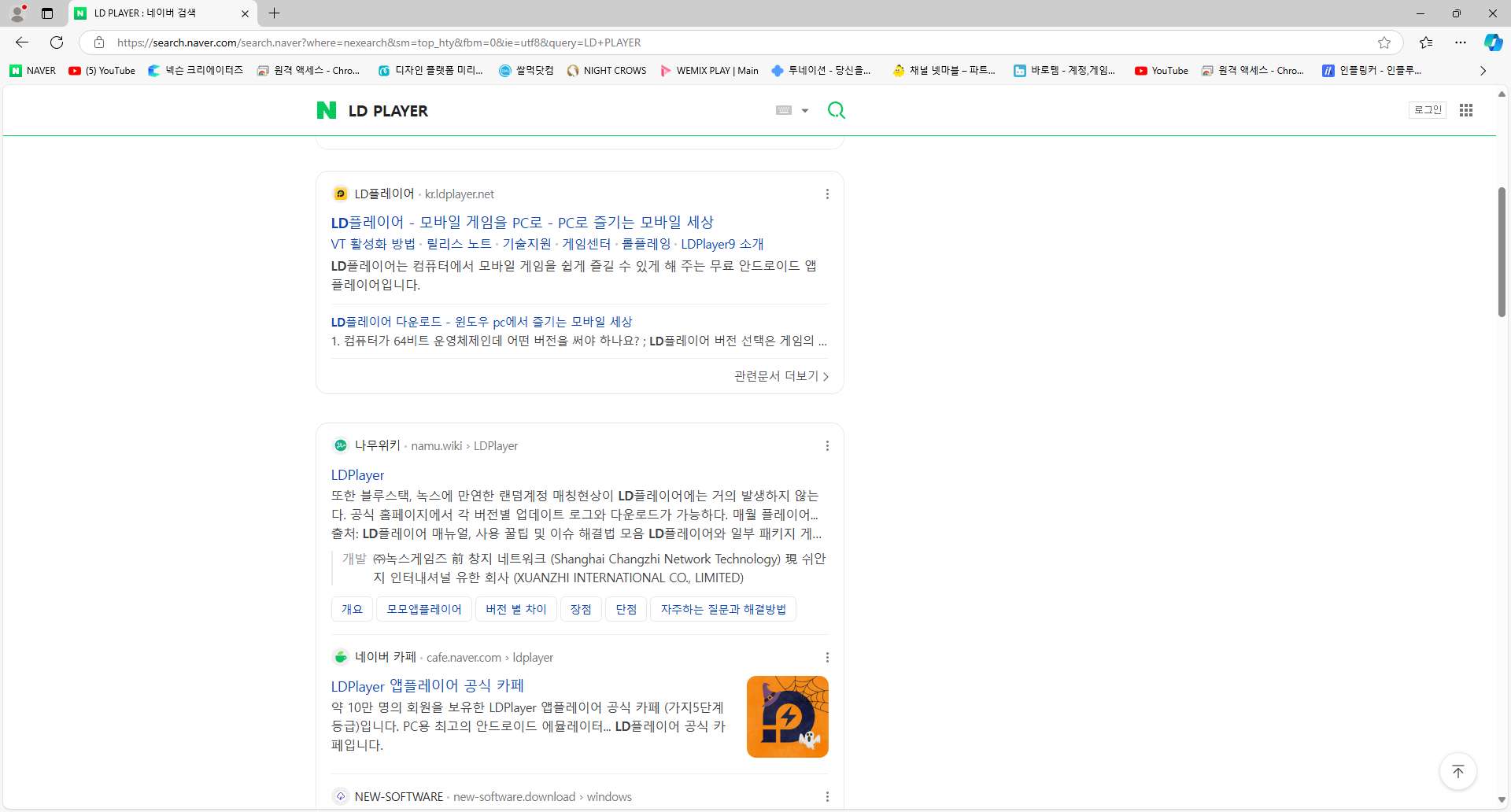Select 자주하는 질문과 해결방법 chip
The image size is (1511, 812).
click(x=723, y=609)
